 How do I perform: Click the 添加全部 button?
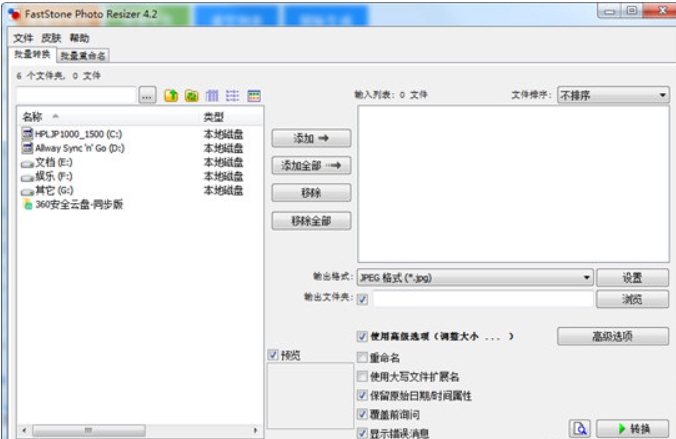pos(311,166)
